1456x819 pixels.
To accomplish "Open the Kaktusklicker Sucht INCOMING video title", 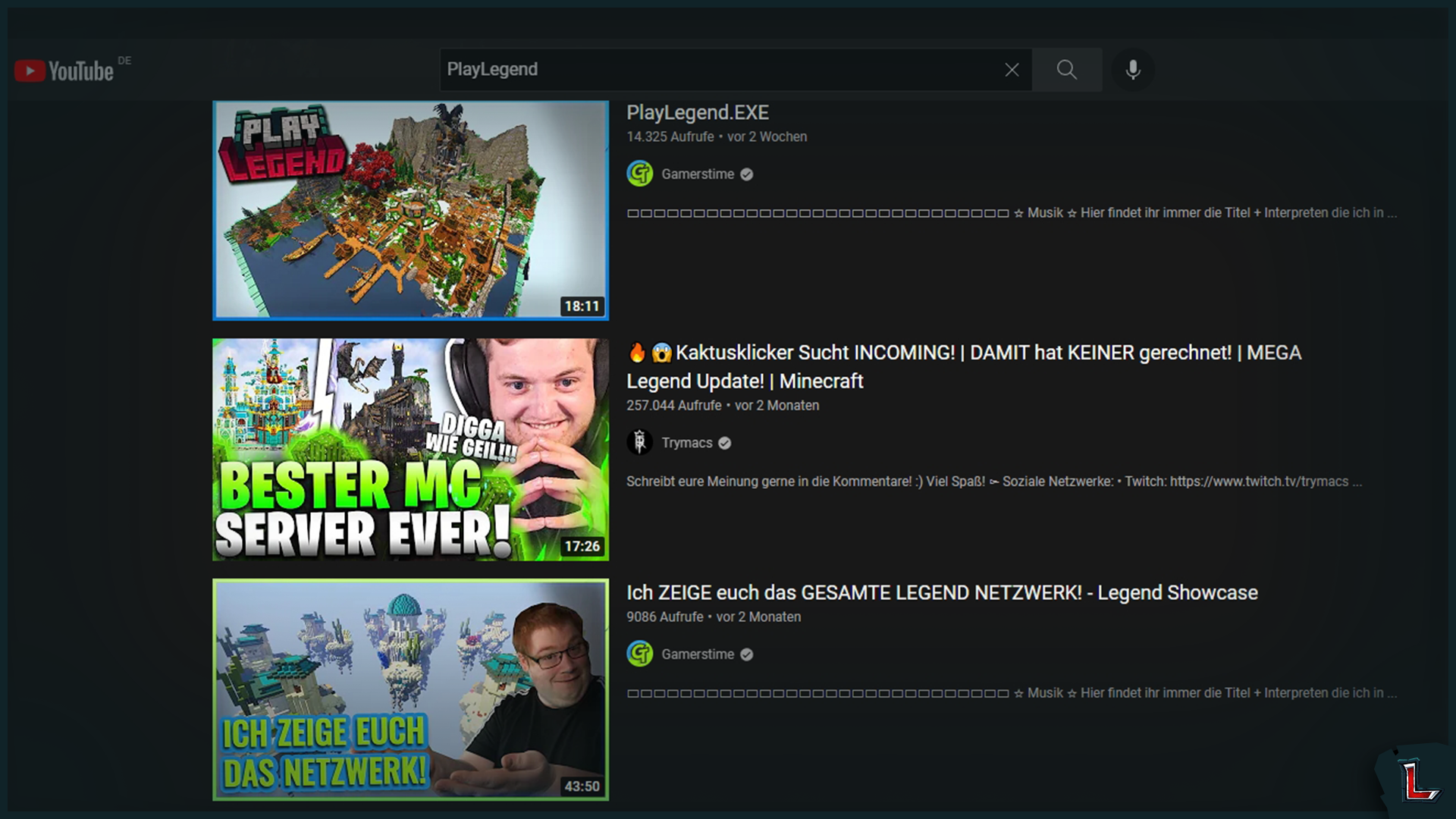I will coord(964,367).
